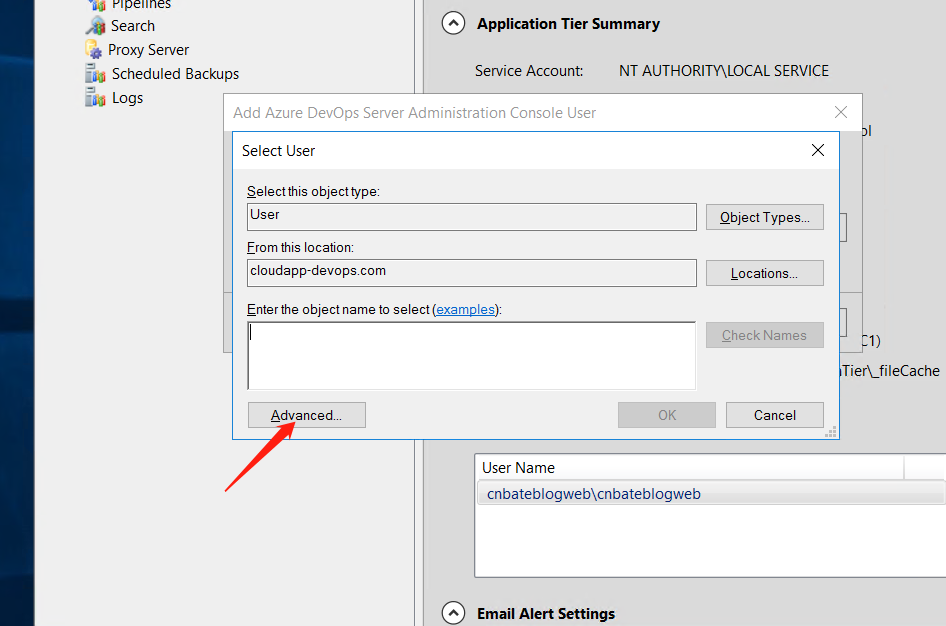Click the NT AUTHORITY\LOCAL SERVICE account value
Viewport: 946px width, 626px height.
click(x=724, y=71)
